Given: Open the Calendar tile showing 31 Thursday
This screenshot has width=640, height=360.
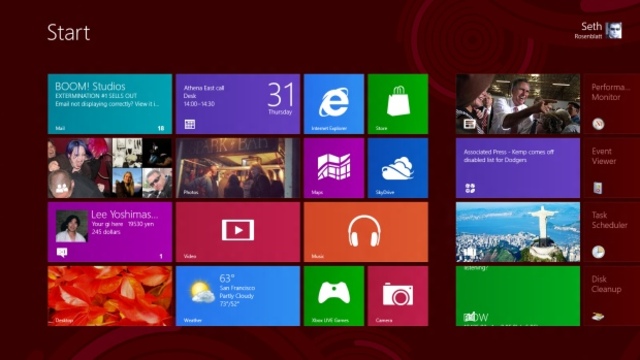Looking at the screenshot, I should (238, 104).
